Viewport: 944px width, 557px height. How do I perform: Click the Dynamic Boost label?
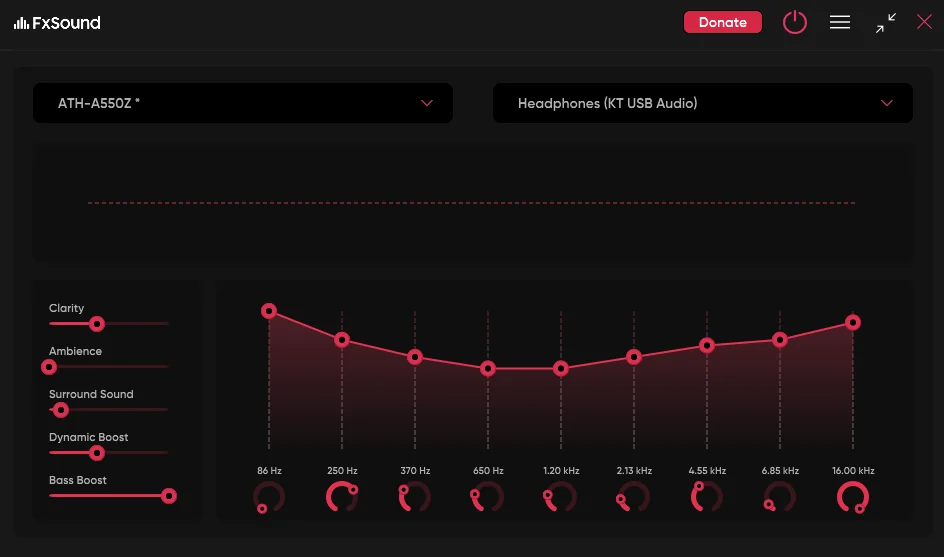[88, 437]
